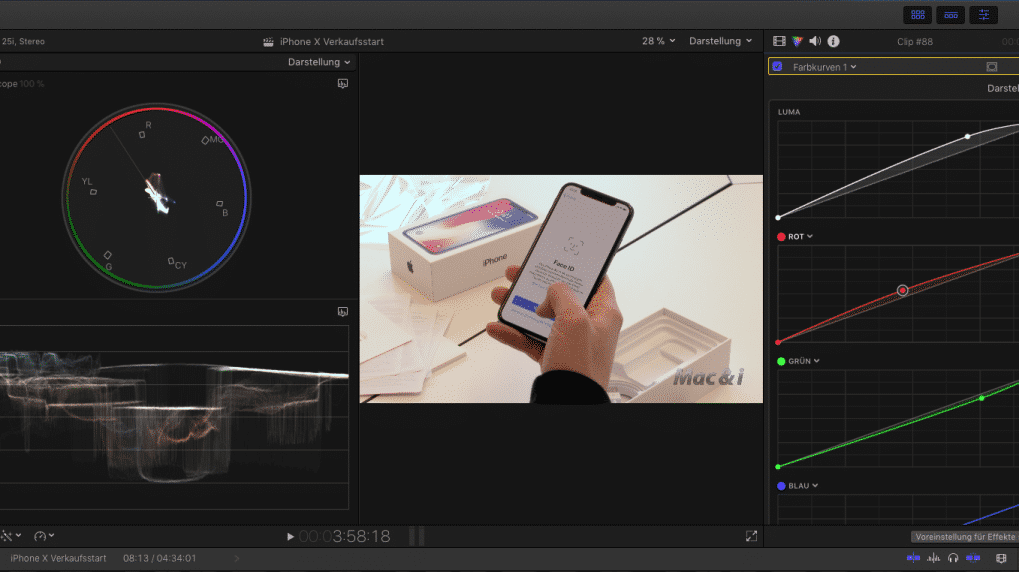Select the red curve bottom-left point
1019x572 pixels.
tap(778, 343)
